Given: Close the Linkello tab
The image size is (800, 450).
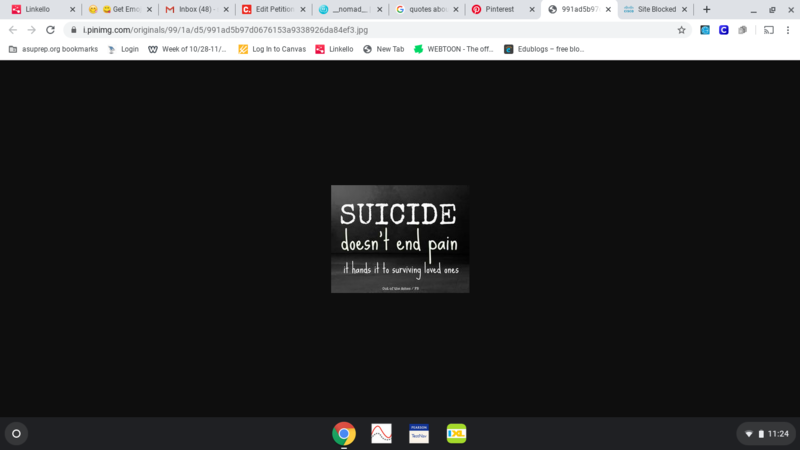Looking at the screenshot, I should [70, 9].
